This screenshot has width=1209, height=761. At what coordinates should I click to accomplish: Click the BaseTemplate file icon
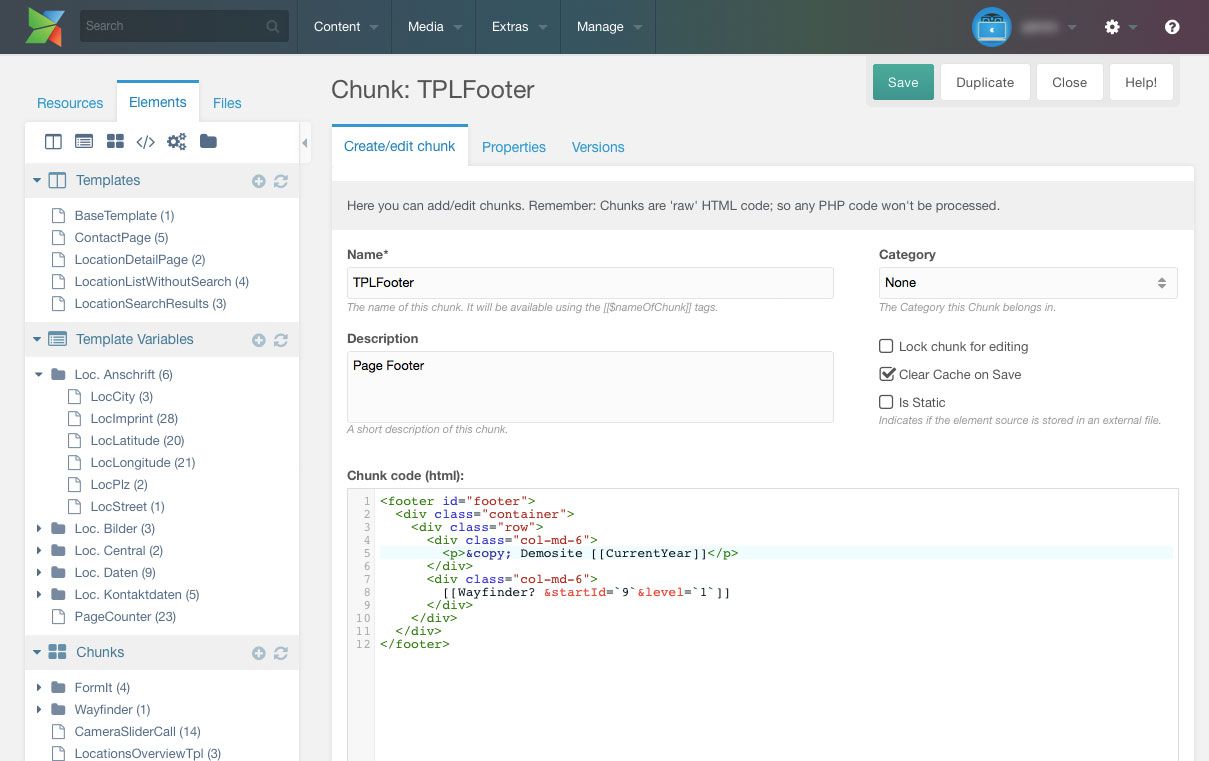[x=58, y=216]
